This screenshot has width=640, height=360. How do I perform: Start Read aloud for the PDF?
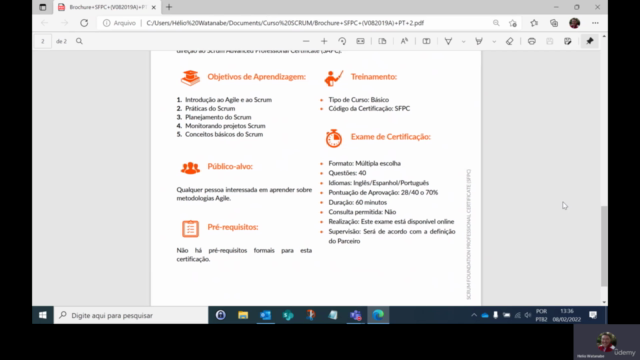[404, 41]
